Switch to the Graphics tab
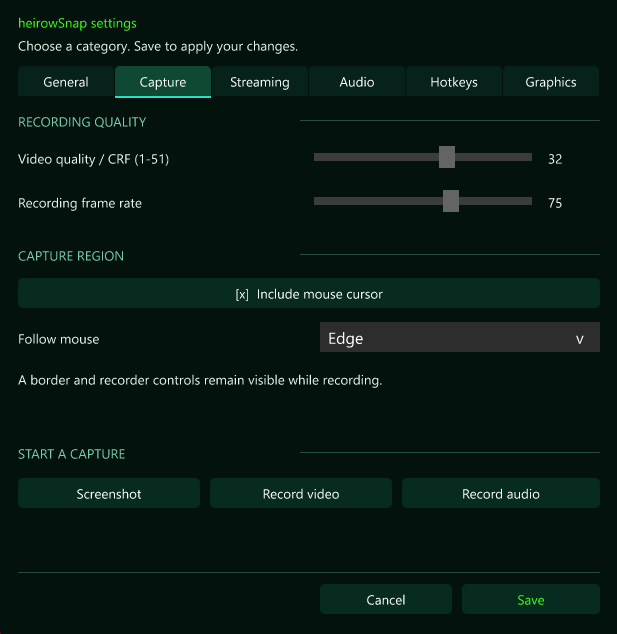The image size is (617, 634). [x=551, y=82]
